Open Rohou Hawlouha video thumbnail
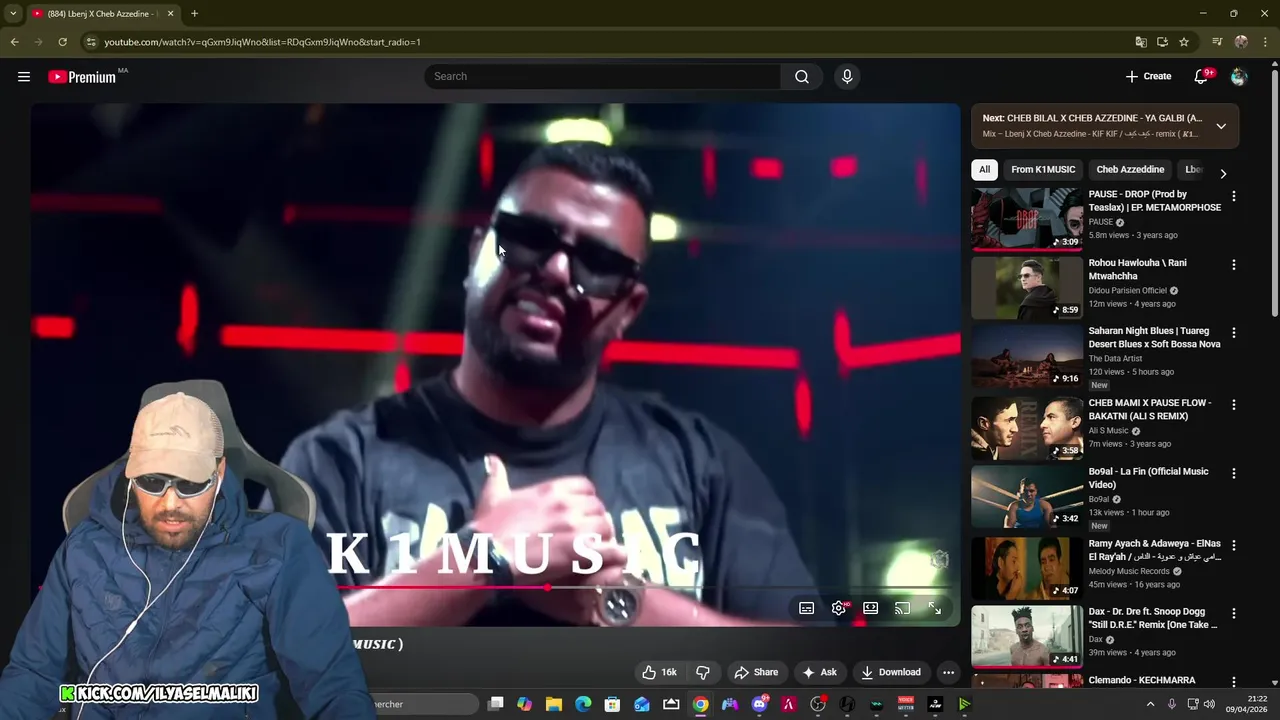This screenshot has height=720, width=1280. tap(1027, 288)
